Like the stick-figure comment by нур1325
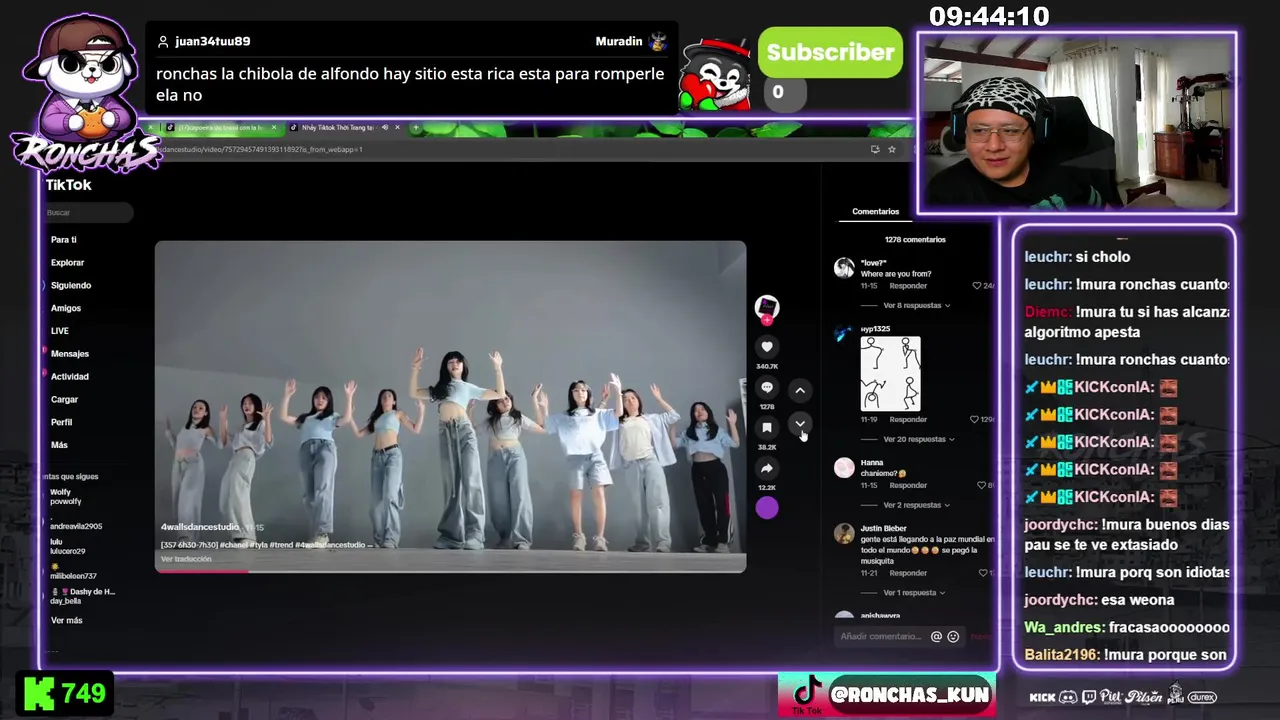 click(x=975, y=419)
